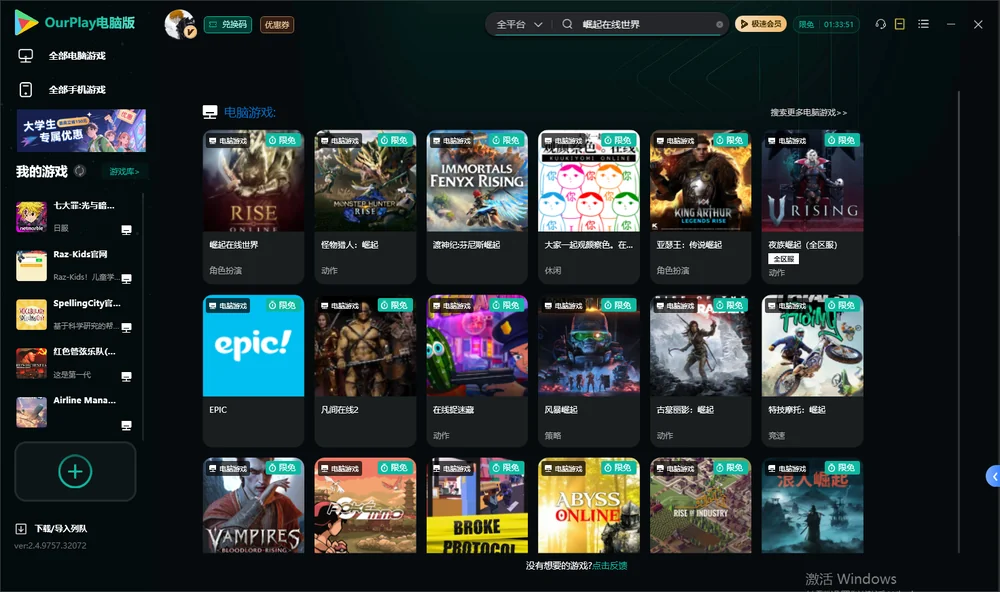This screenshot has width=1000, height=592.
Task: Click the 优惠券 coupon button
Action: point(277,24)
